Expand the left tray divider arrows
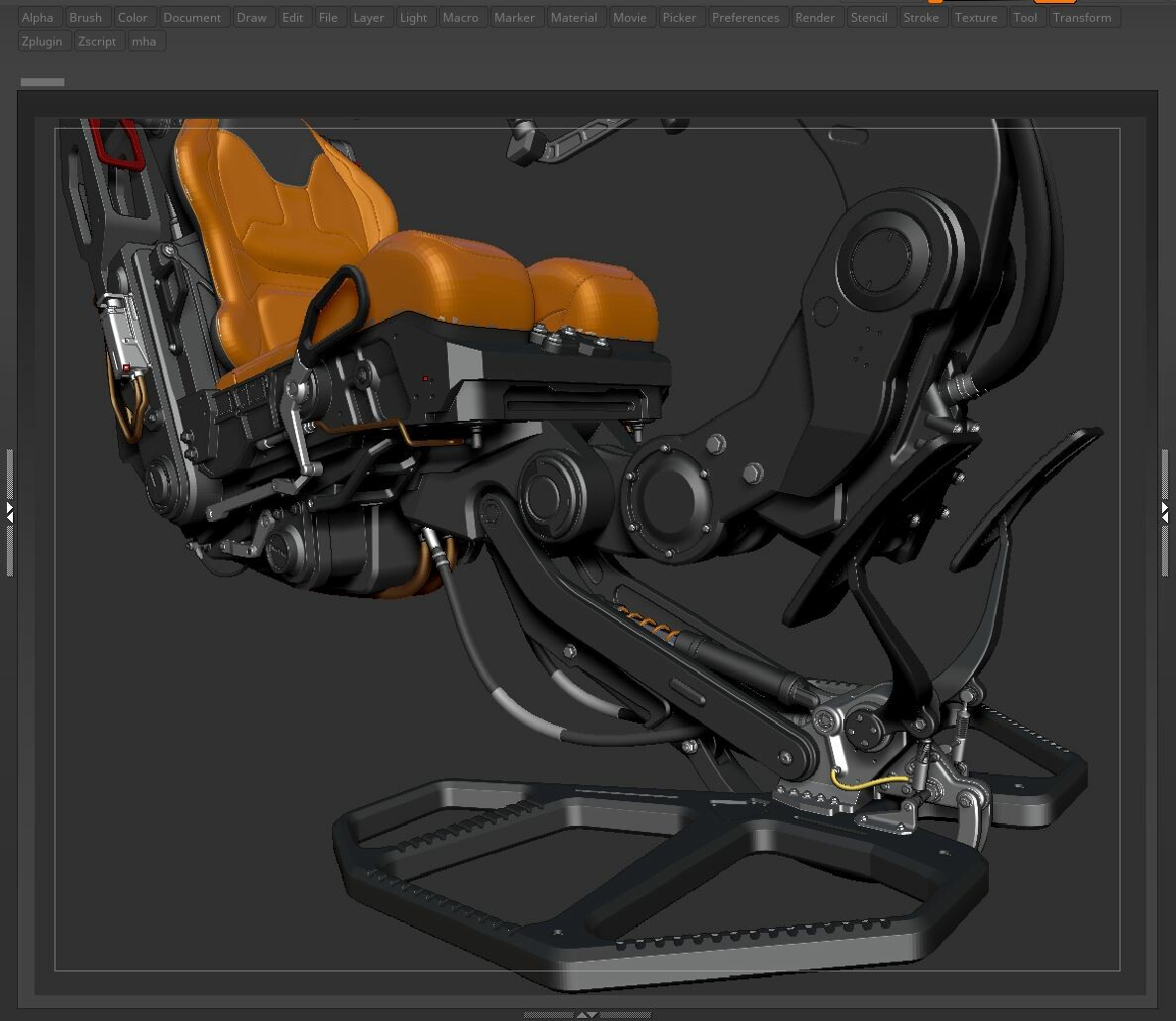This screenshot has width=1176, height=1021. (x=10, y=513)
